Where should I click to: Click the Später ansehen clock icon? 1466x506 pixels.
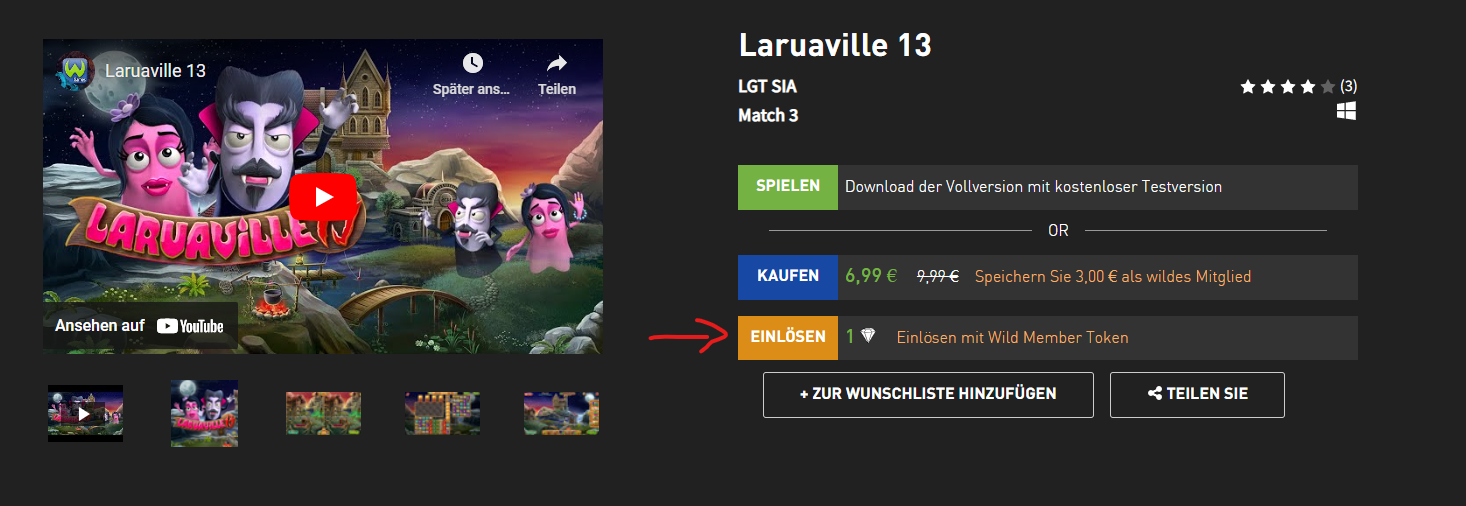point(472,63)
